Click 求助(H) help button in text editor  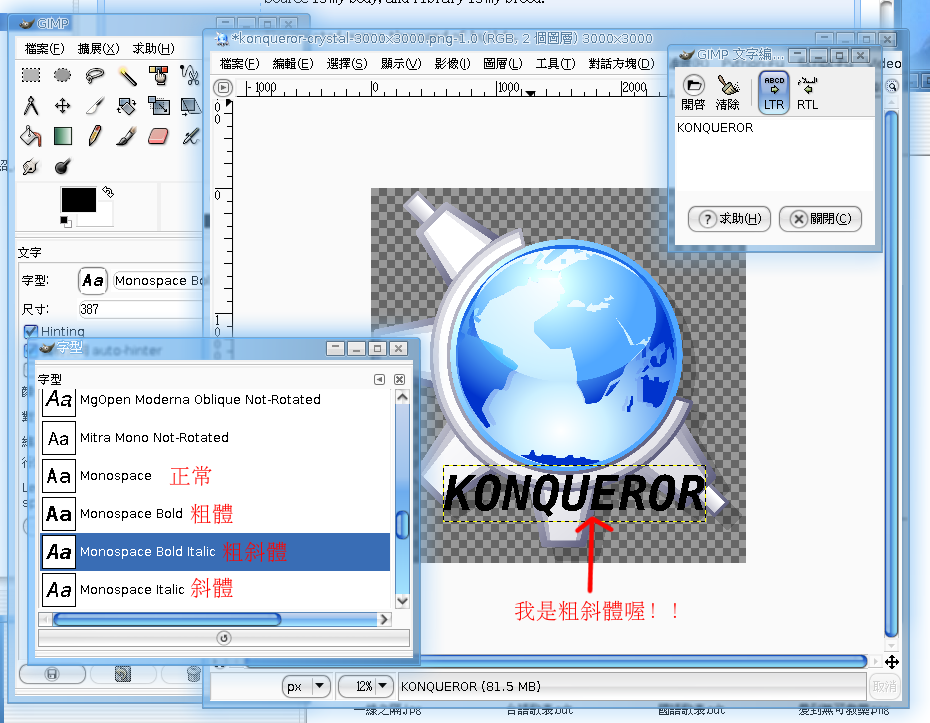[x=729, y=219]
